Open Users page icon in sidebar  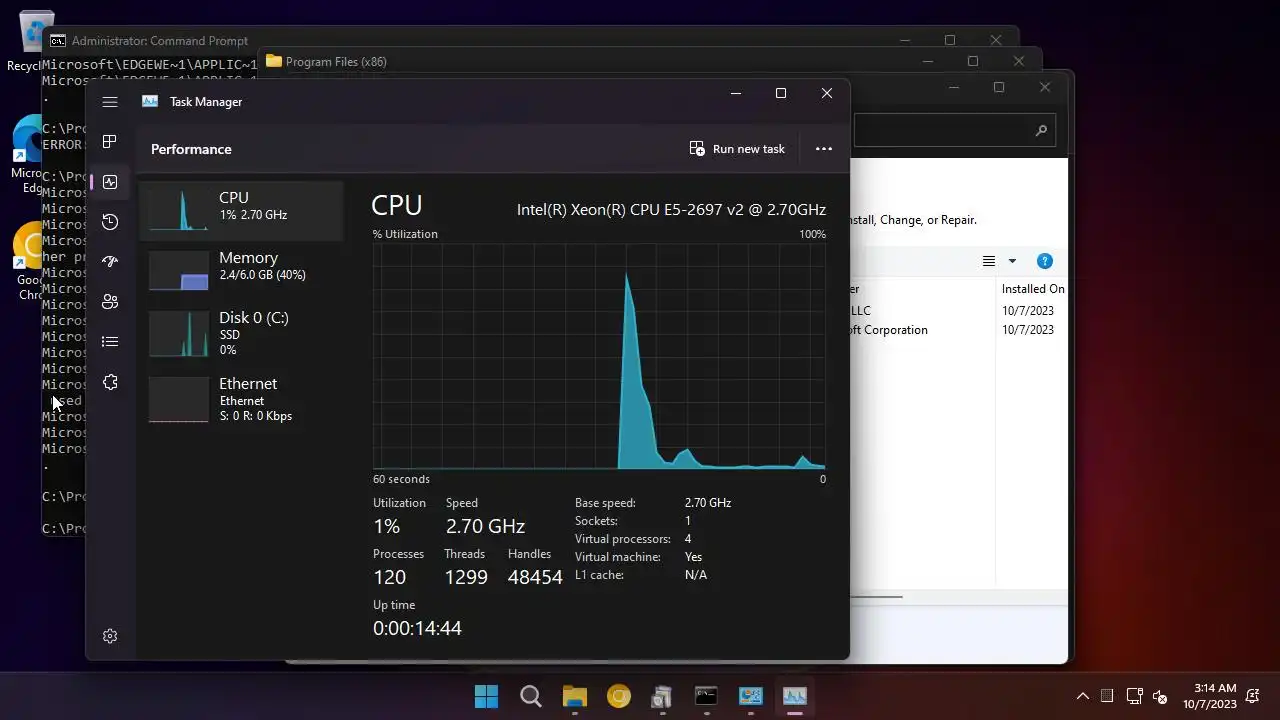(x=110, y=302)
